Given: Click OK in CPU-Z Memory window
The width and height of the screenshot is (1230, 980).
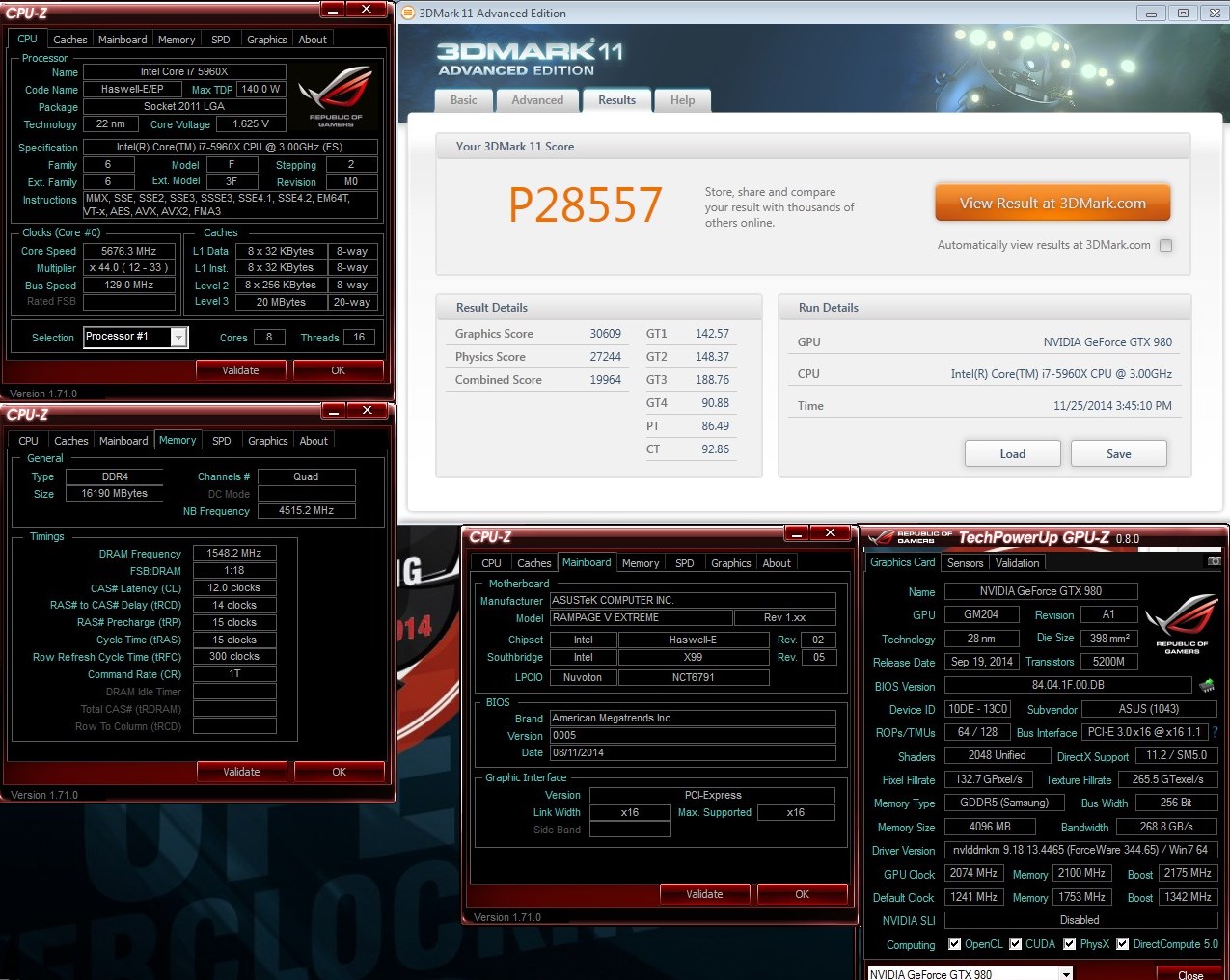Looking at the screenshot, I should click(340, 772).
